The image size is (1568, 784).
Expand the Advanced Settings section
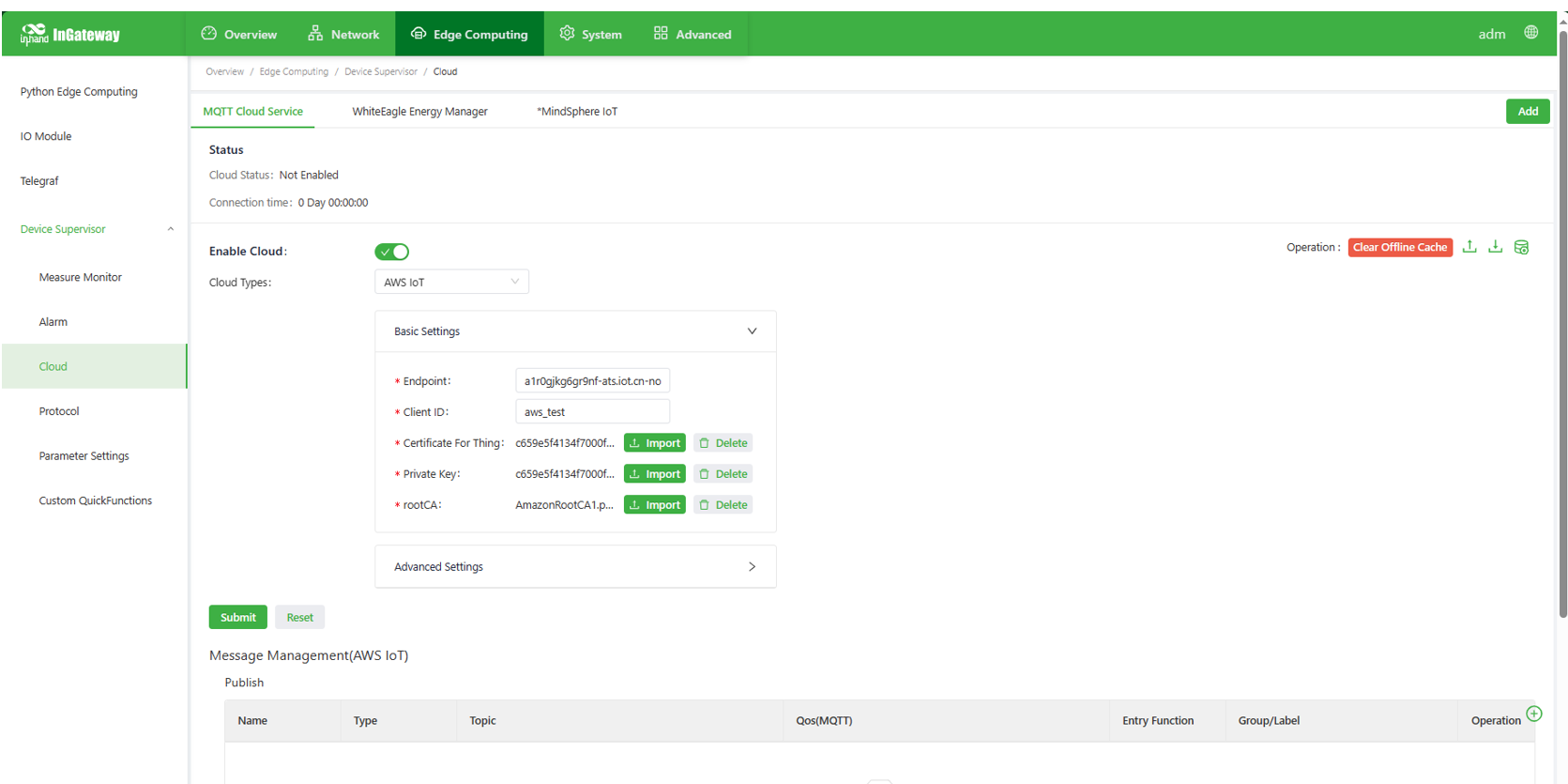(752, 567)
